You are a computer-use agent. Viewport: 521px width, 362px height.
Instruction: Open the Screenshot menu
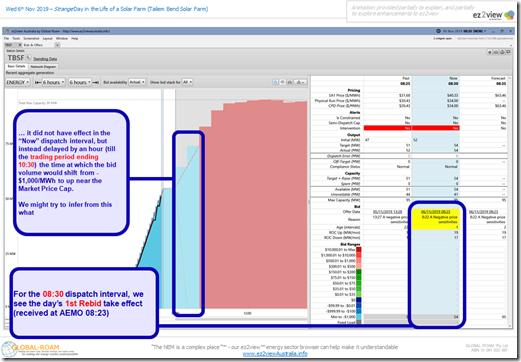pos(31,38)
